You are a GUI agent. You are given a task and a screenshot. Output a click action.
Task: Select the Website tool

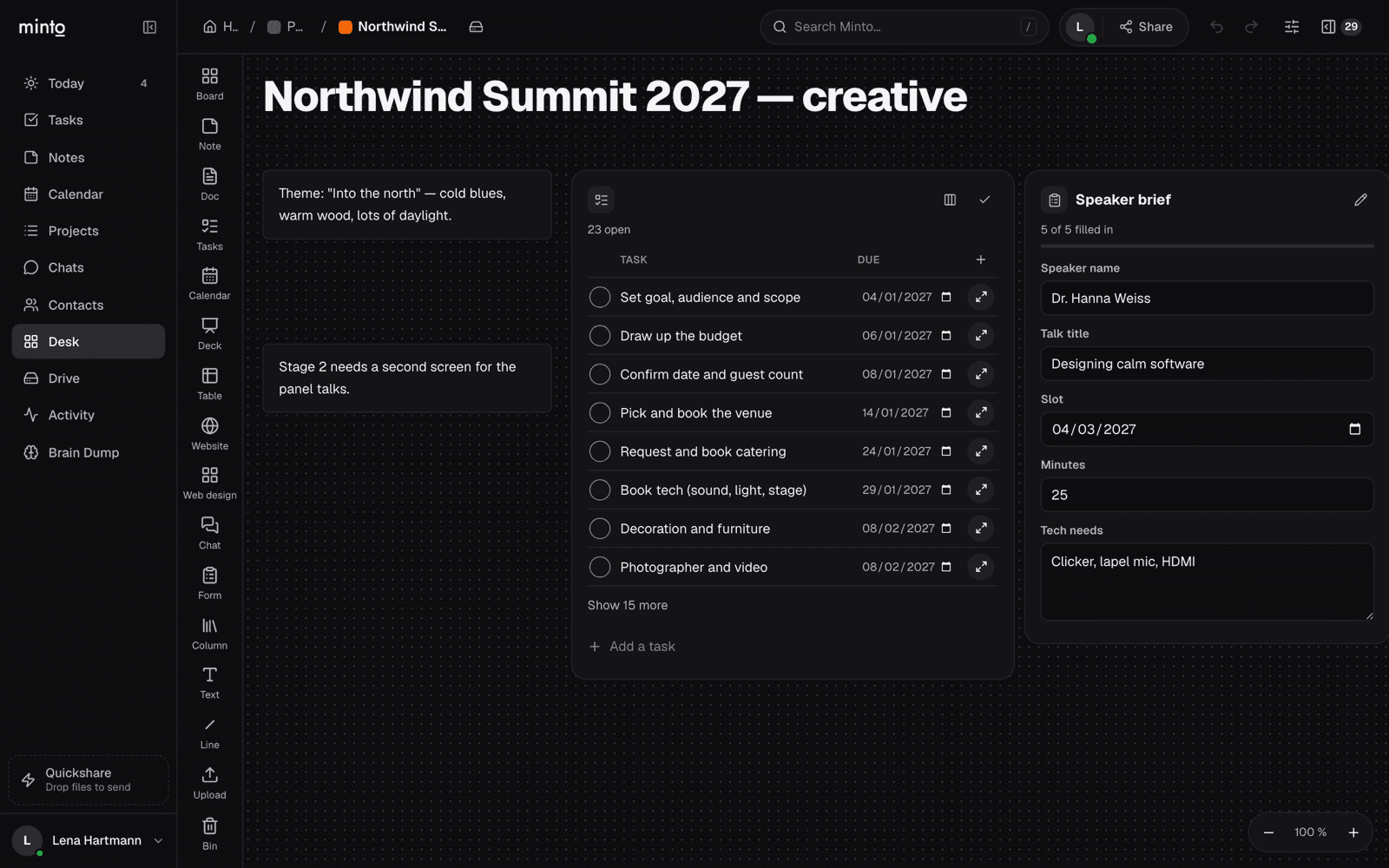209,434
